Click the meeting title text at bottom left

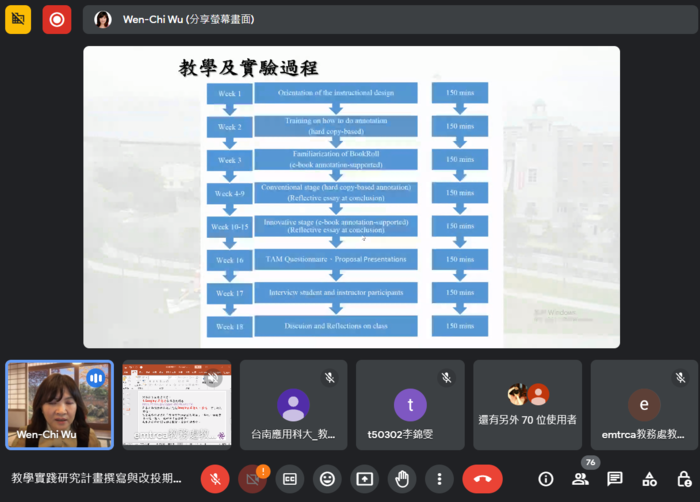tap(96, 478)
